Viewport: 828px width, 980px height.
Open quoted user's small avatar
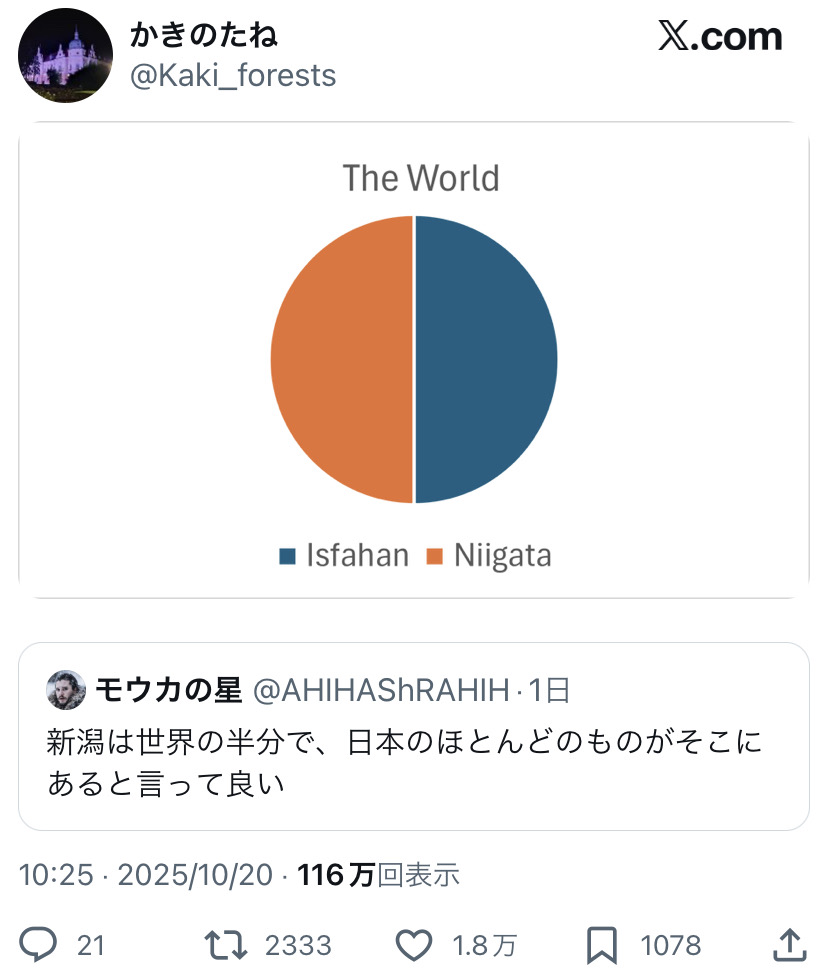coord(66,690)
